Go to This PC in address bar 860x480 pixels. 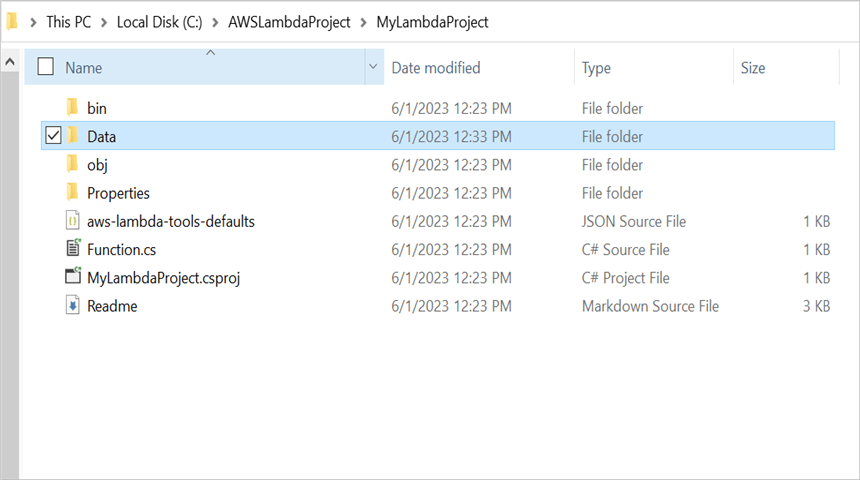coord(68,22)
